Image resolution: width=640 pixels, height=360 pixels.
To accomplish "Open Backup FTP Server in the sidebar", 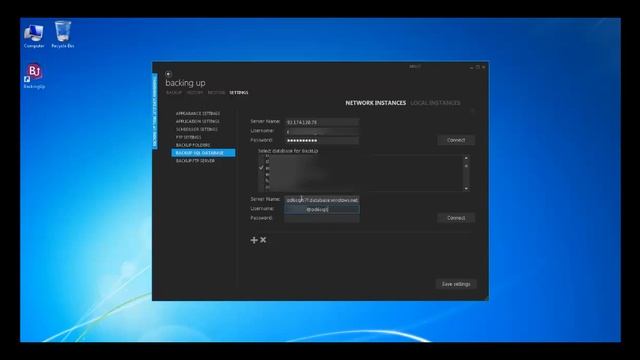I will pyautogui.click(x=195, y=161).
